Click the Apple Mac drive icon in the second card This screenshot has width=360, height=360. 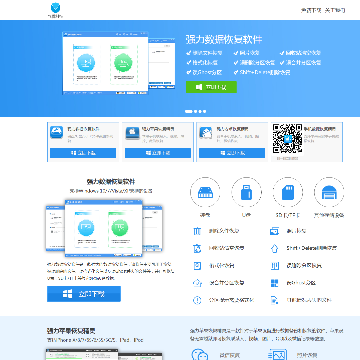[x=132, y=133]
